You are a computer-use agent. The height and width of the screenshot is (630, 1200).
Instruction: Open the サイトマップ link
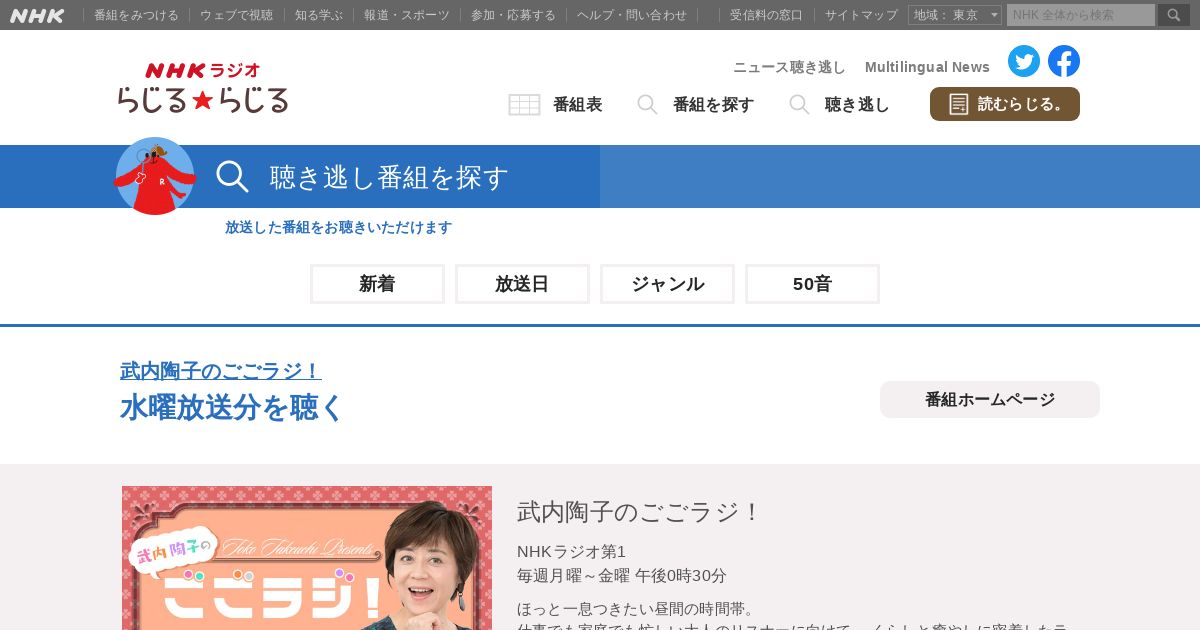861,15
